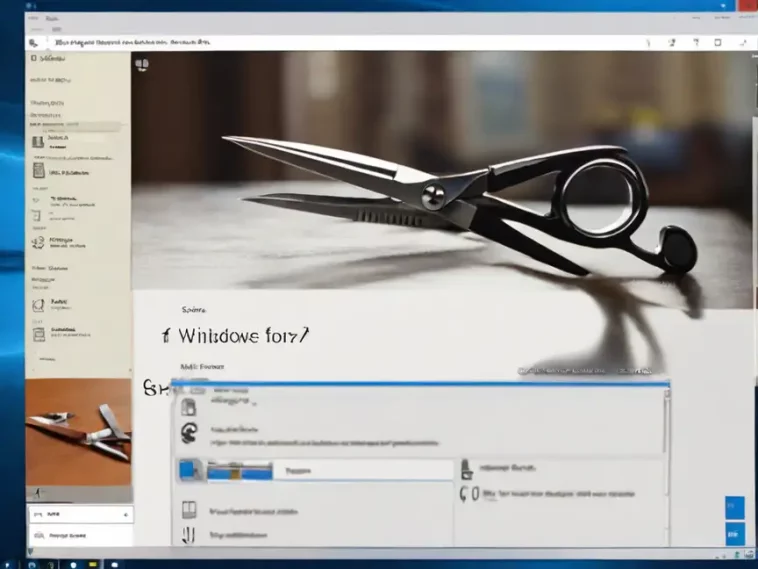Click the small white icon on the scissors photo
The width and height of the screenshot is (758, 569).
pos(142,65)
